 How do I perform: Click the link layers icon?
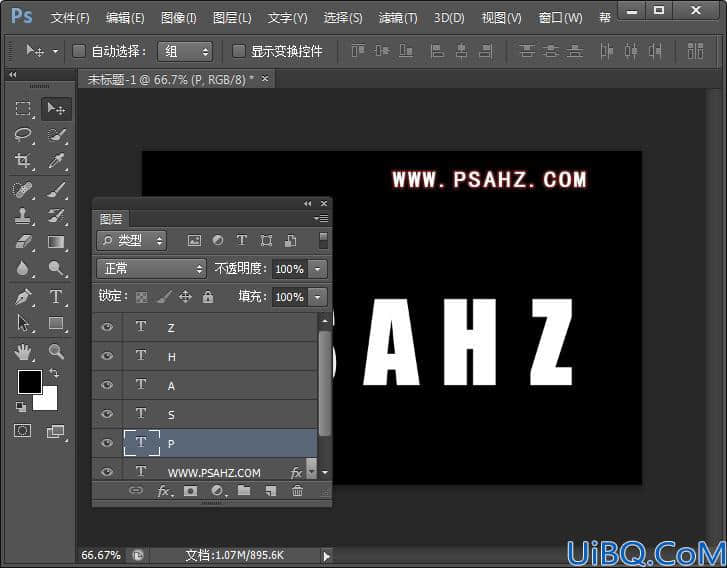(135, 490)
